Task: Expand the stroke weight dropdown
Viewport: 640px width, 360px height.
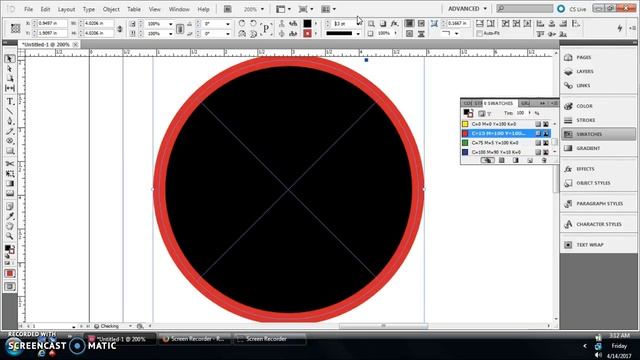Action: [x=358, y=24]
